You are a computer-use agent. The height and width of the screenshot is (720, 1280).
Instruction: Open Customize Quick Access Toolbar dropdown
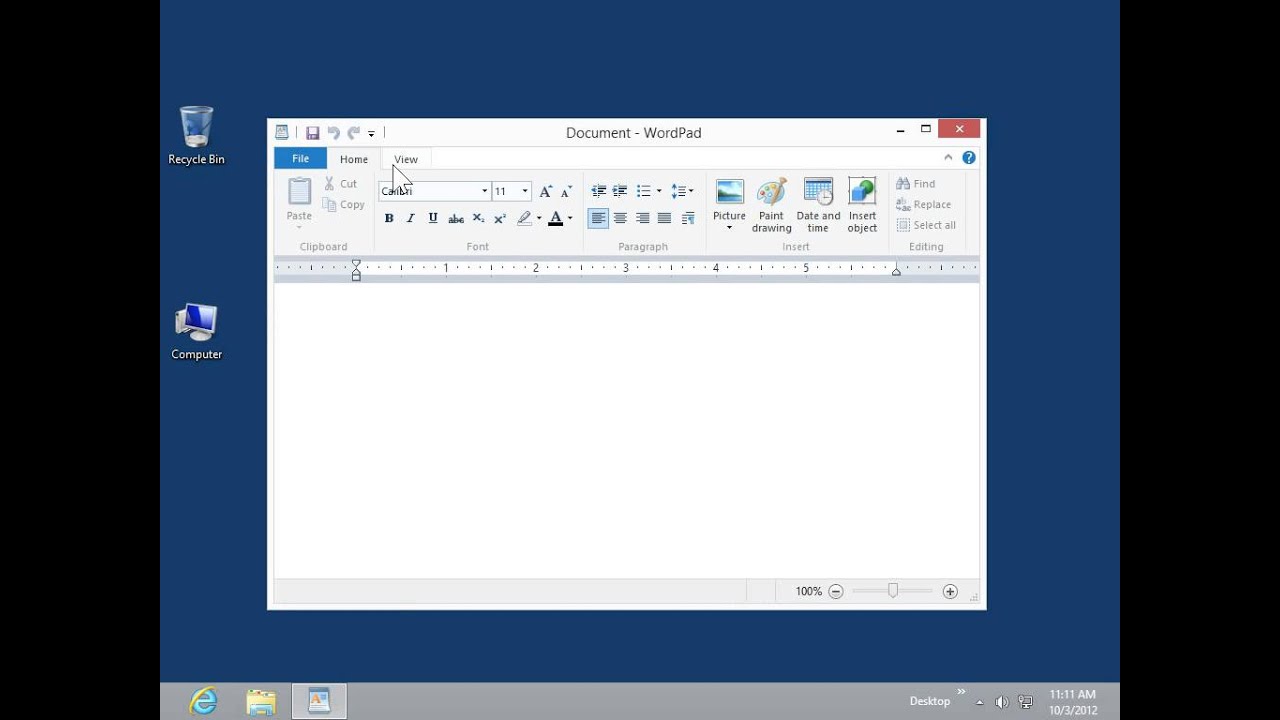[371, 133]
